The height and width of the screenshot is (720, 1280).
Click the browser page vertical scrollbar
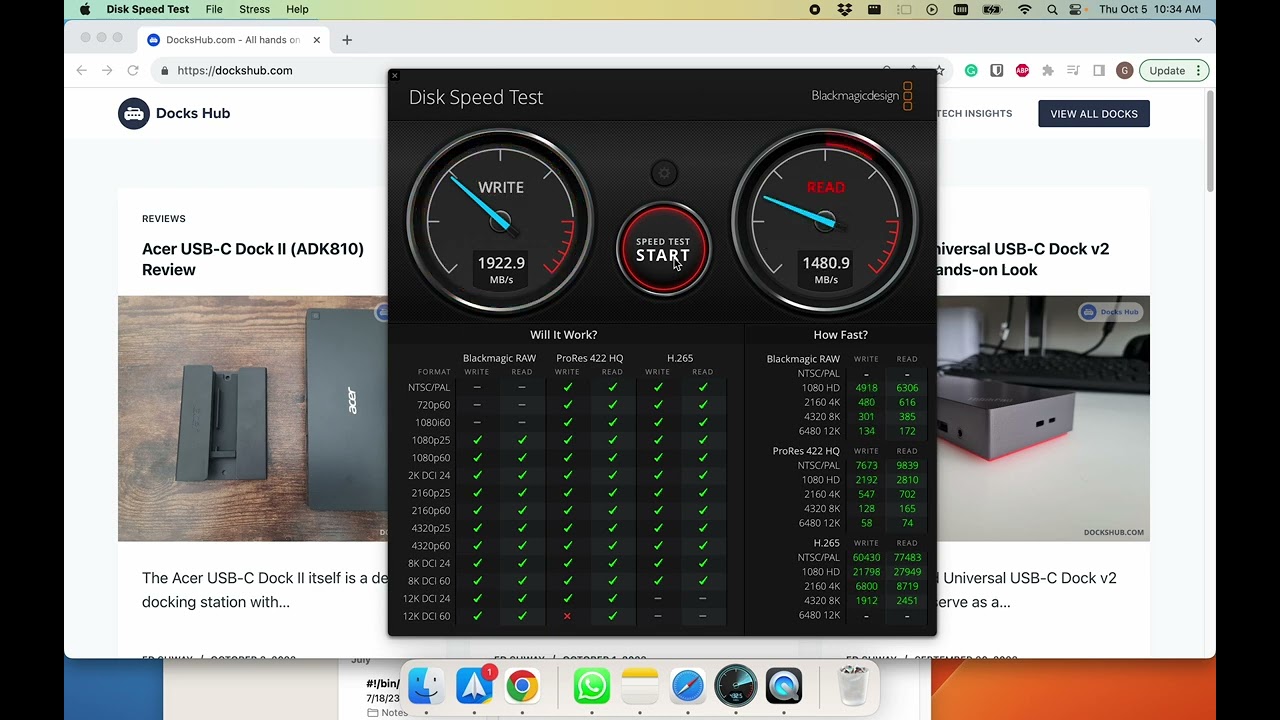click(1210, 142)
